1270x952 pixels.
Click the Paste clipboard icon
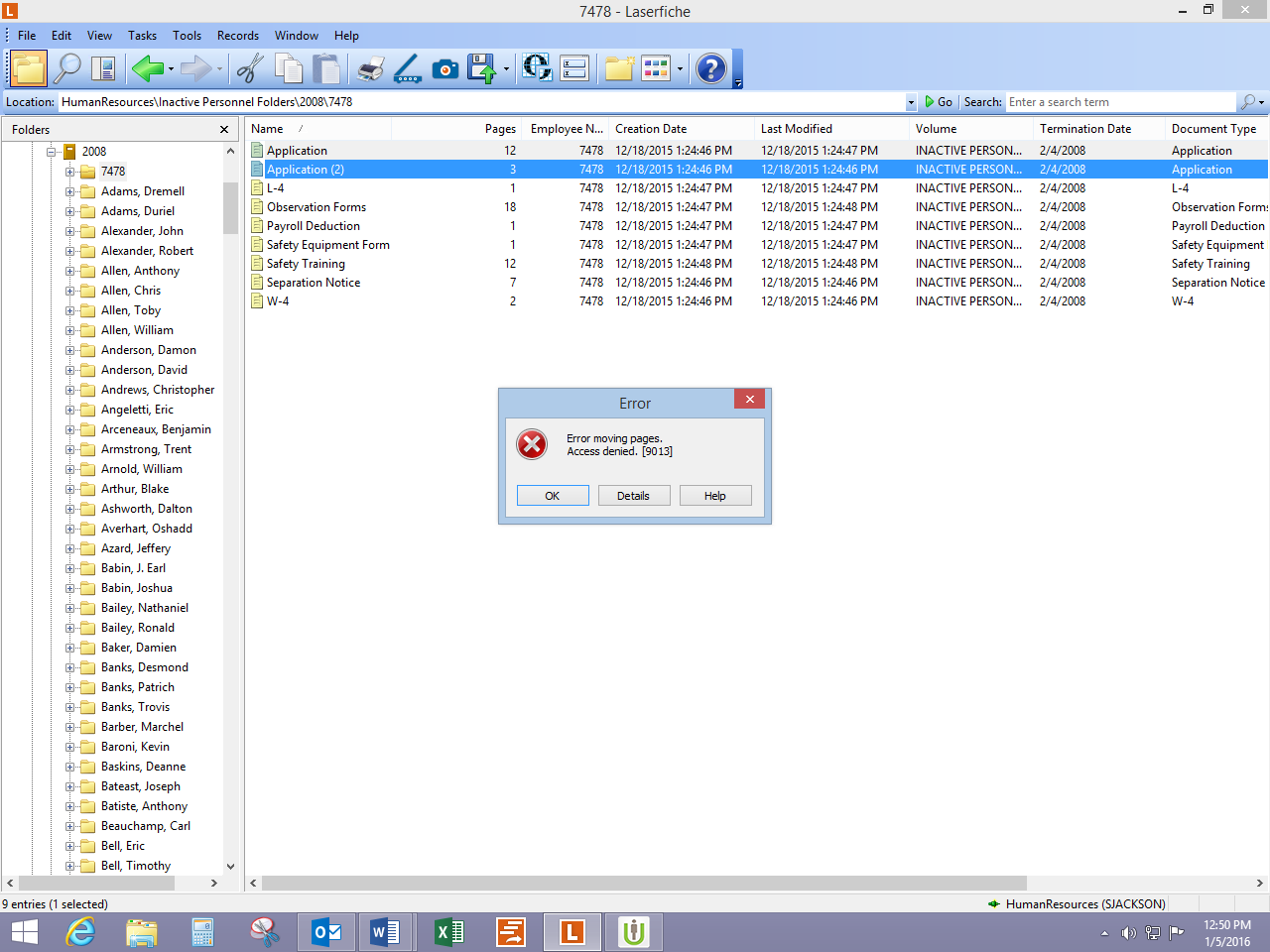click(326, 68)
